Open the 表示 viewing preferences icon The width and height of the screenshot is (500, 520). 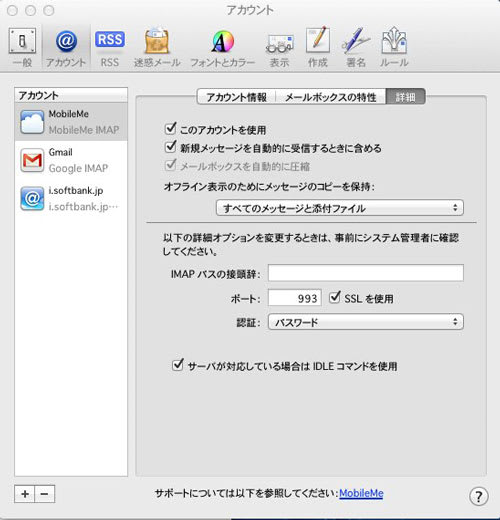pyautogui.click(x=279, y=47)
